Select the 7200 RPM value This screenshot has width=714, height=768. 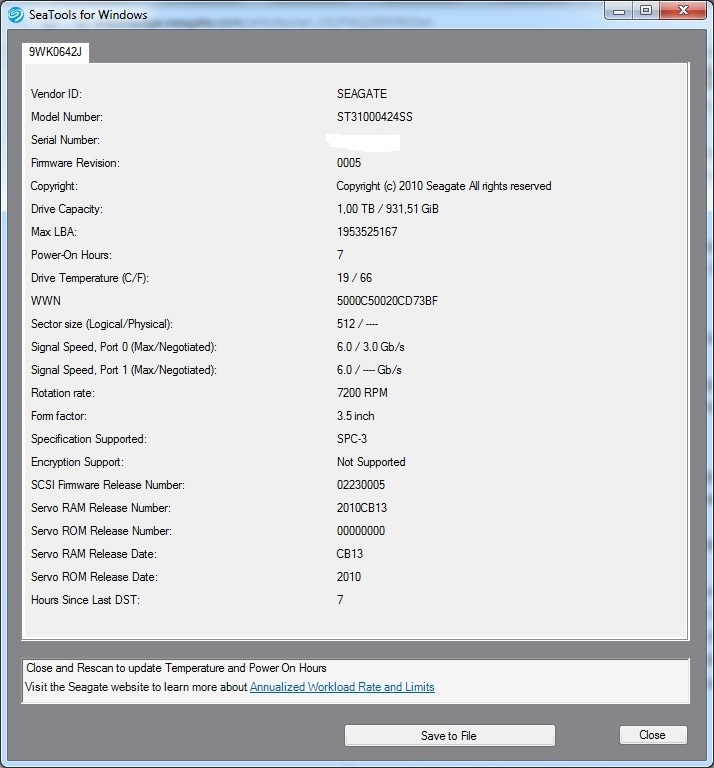click(362, 393)
